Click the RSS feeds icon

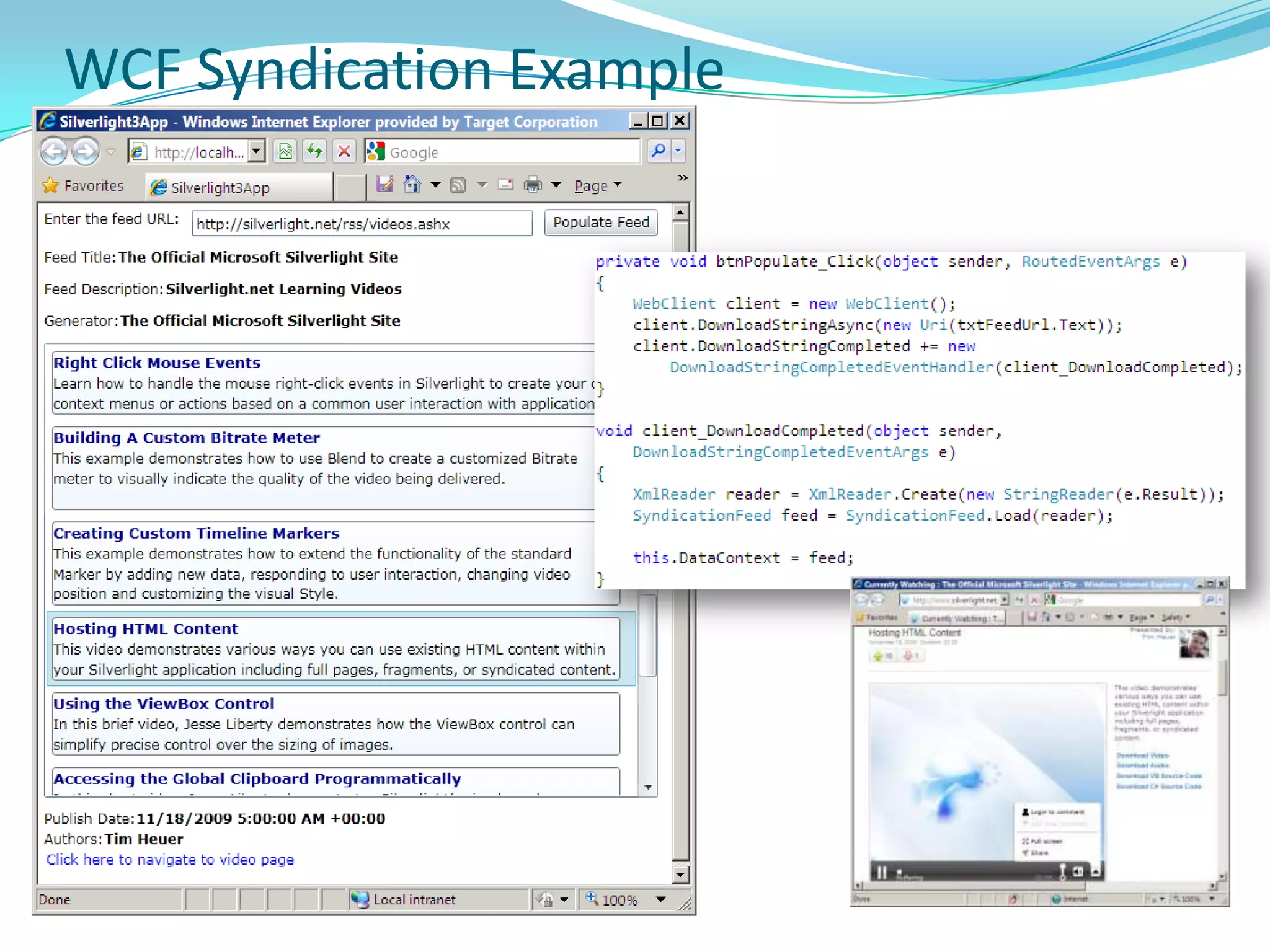458,185
